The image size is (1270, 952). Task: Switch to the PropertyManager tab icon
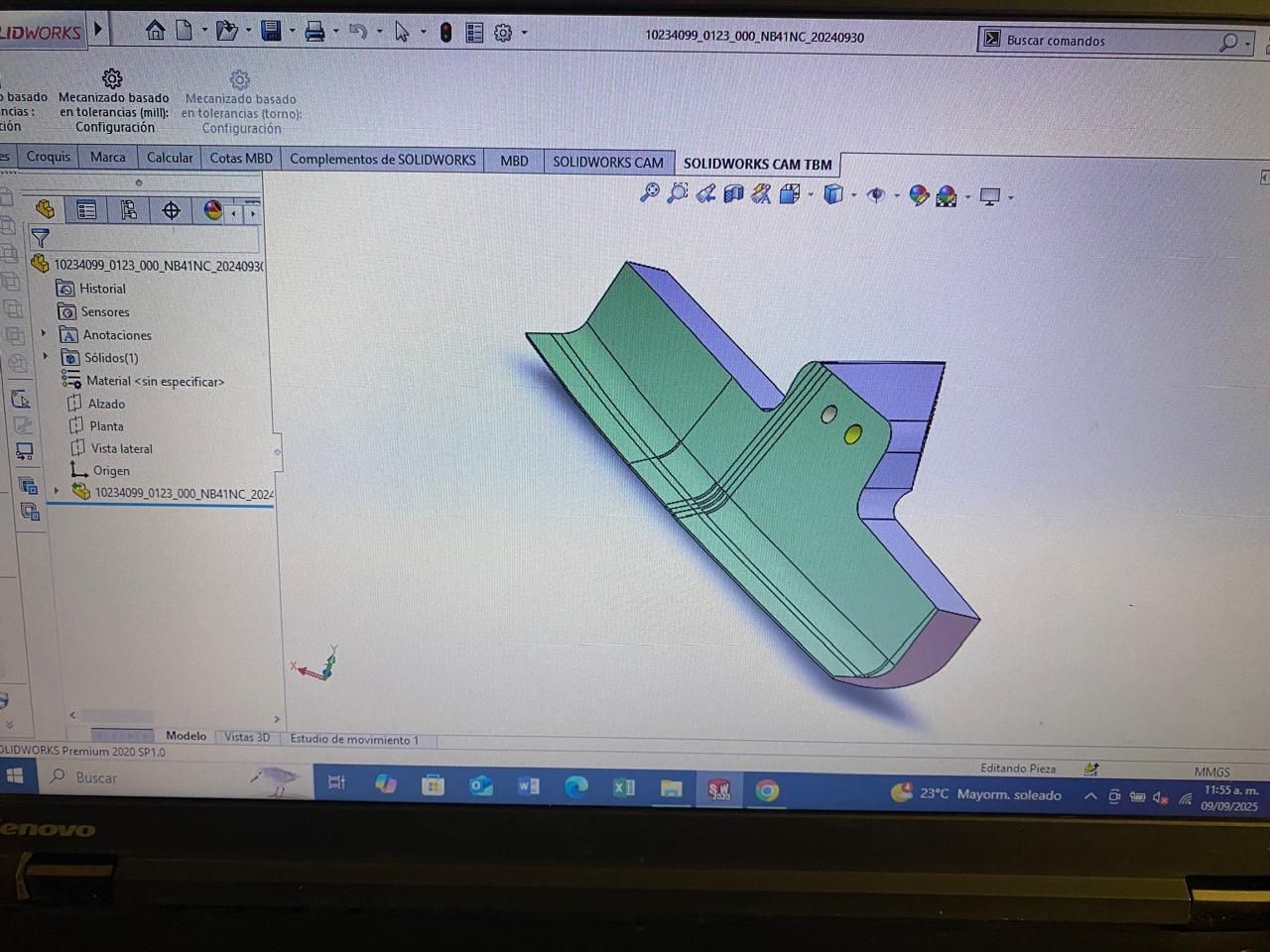[x=86, y=209]
